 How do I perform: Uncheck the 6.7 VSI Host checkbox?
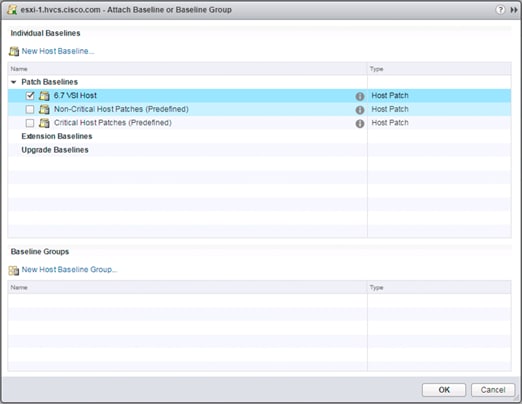(30, 96)
